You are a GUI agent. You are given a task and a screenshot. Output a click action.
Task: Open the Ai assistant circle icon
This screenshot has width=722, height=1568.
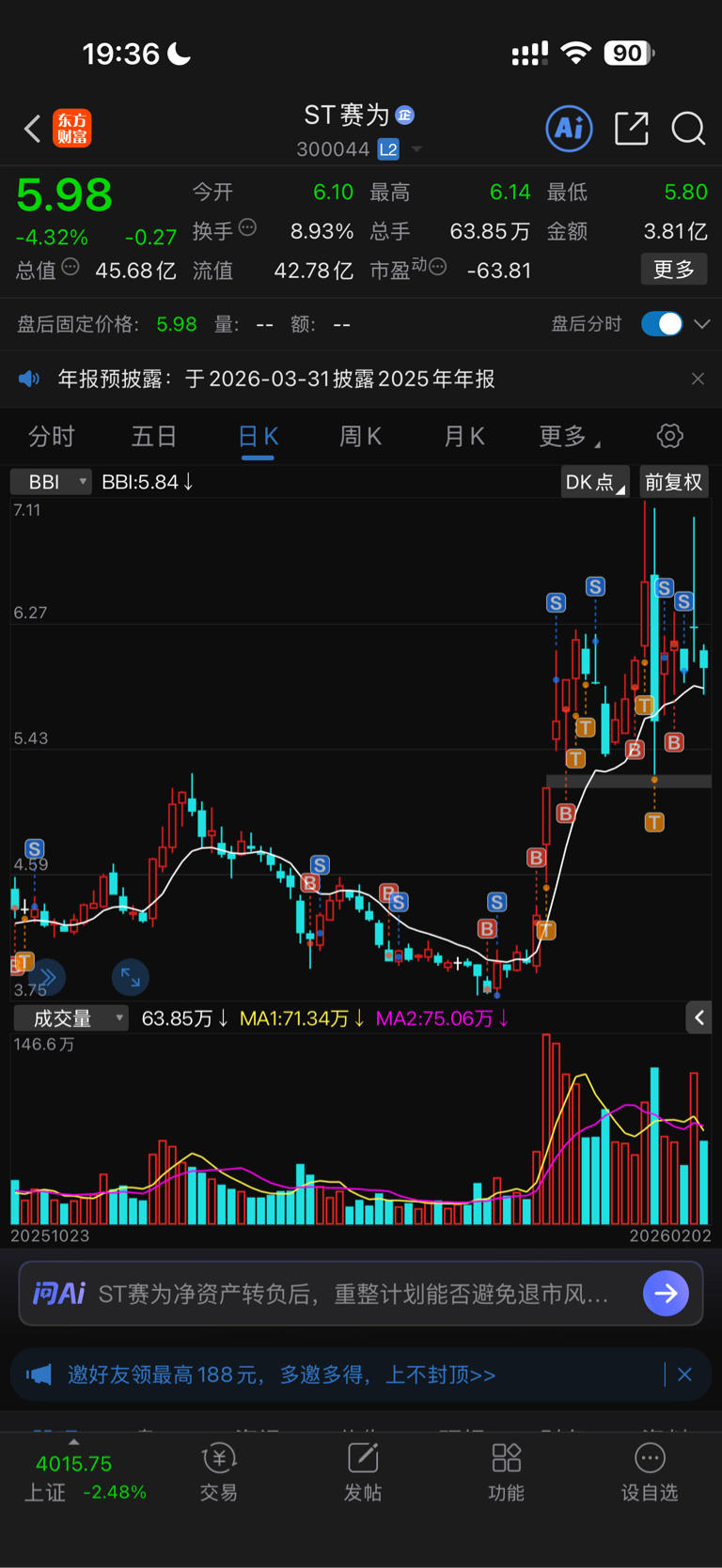(569, 128)
